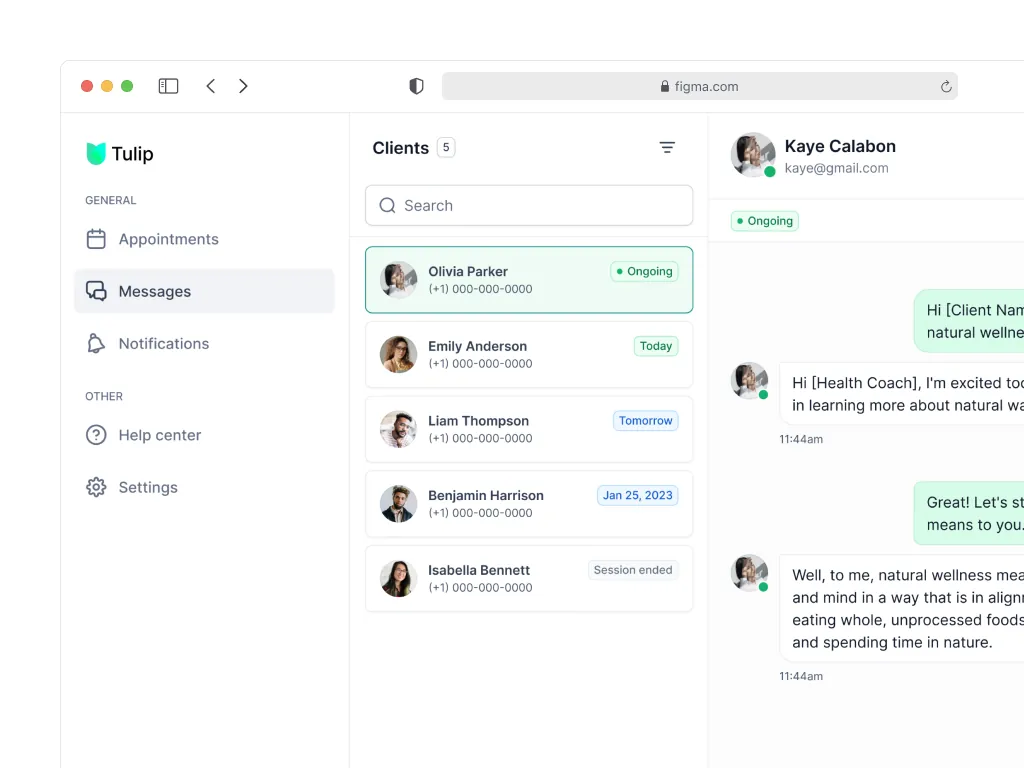Viewport: 1024px width, 768px height.
Task: Click the privacy shield icon
Action: tap(417, 86)
